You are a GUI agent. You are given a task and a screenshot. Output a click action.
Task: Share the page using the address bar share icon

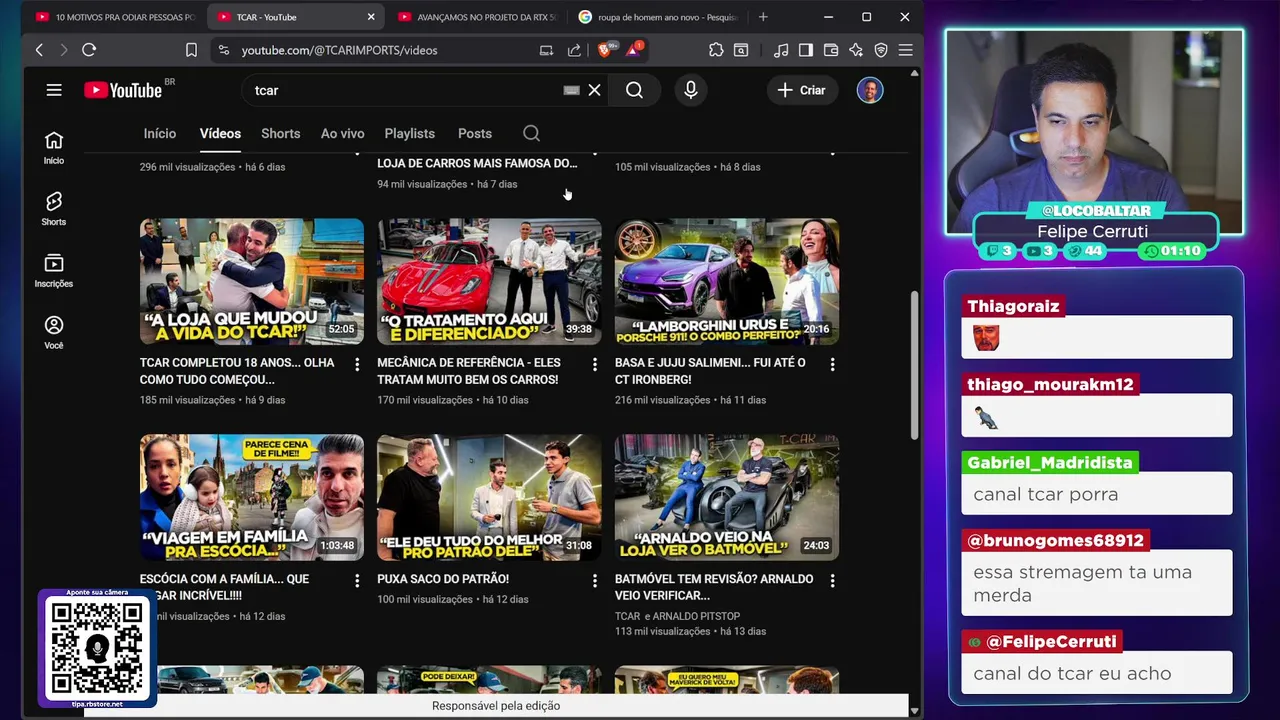click(574, 50)
